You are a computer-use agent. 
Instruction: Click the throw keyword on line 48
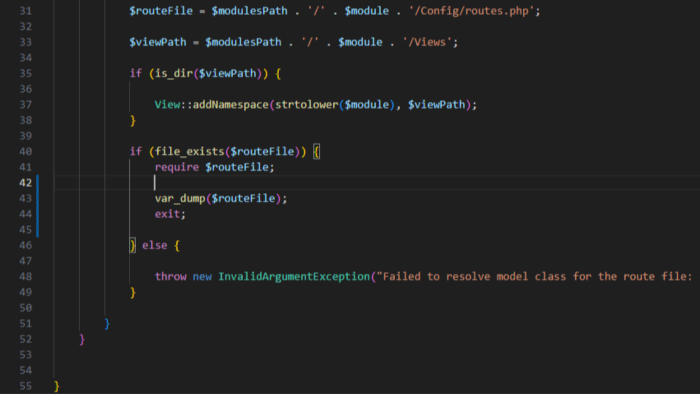[x=171, y=276]
